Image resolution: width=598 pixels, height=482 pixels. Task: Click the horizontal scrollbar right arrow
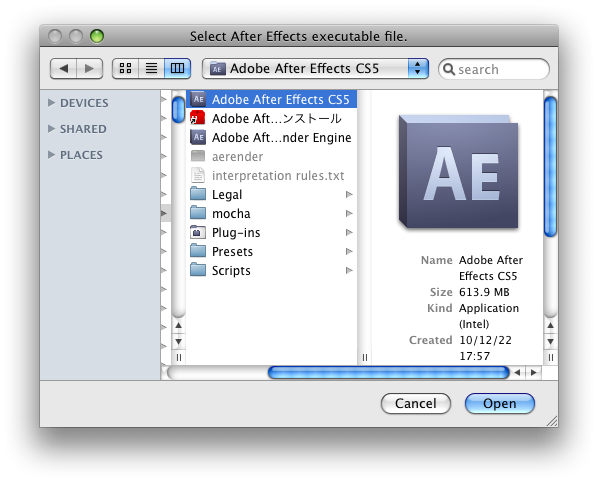click(534, 373)
